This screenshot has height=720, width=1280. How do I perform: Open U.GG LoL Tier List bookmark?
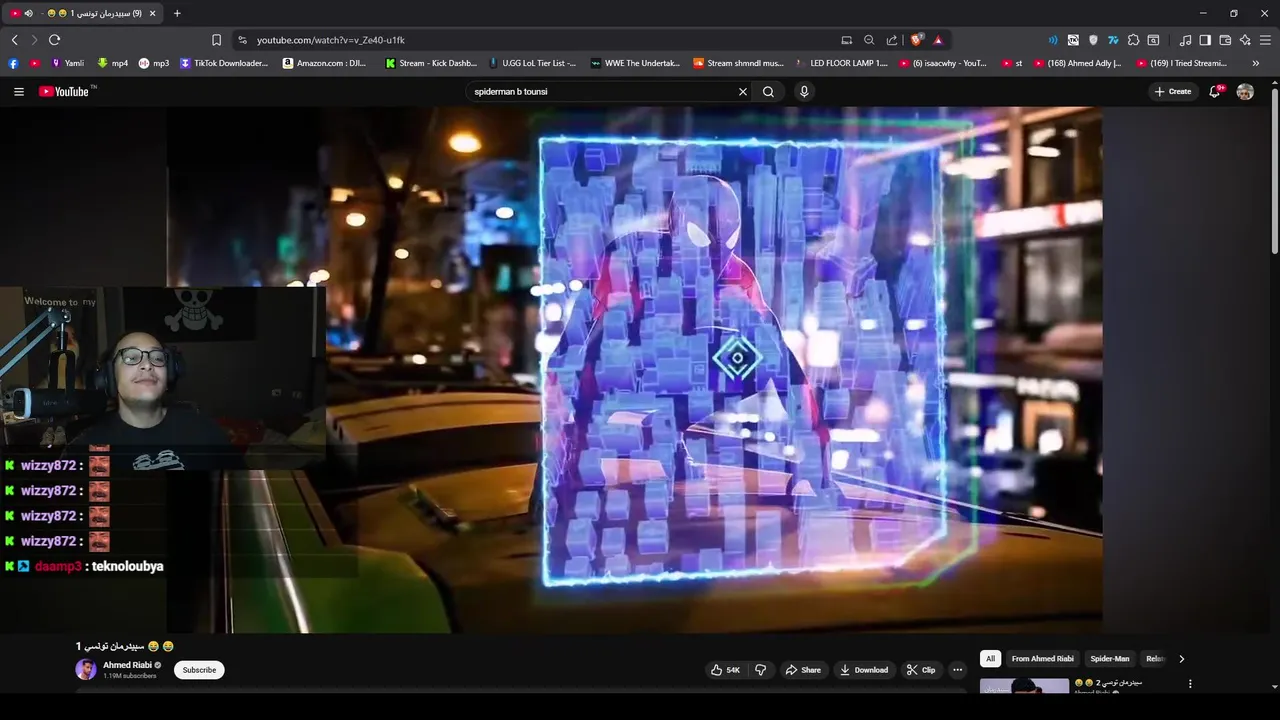pos(532,63)
